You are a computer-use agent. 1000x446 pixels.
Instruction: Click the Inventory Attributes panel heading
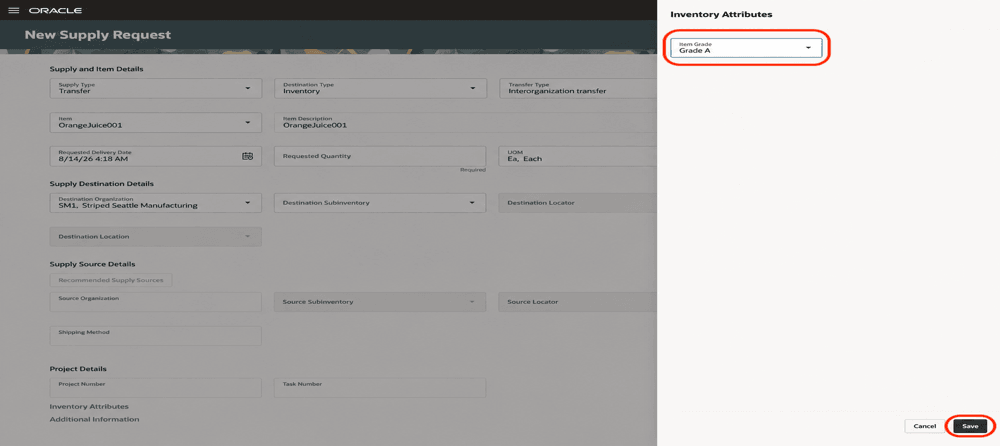click(721, 14)
